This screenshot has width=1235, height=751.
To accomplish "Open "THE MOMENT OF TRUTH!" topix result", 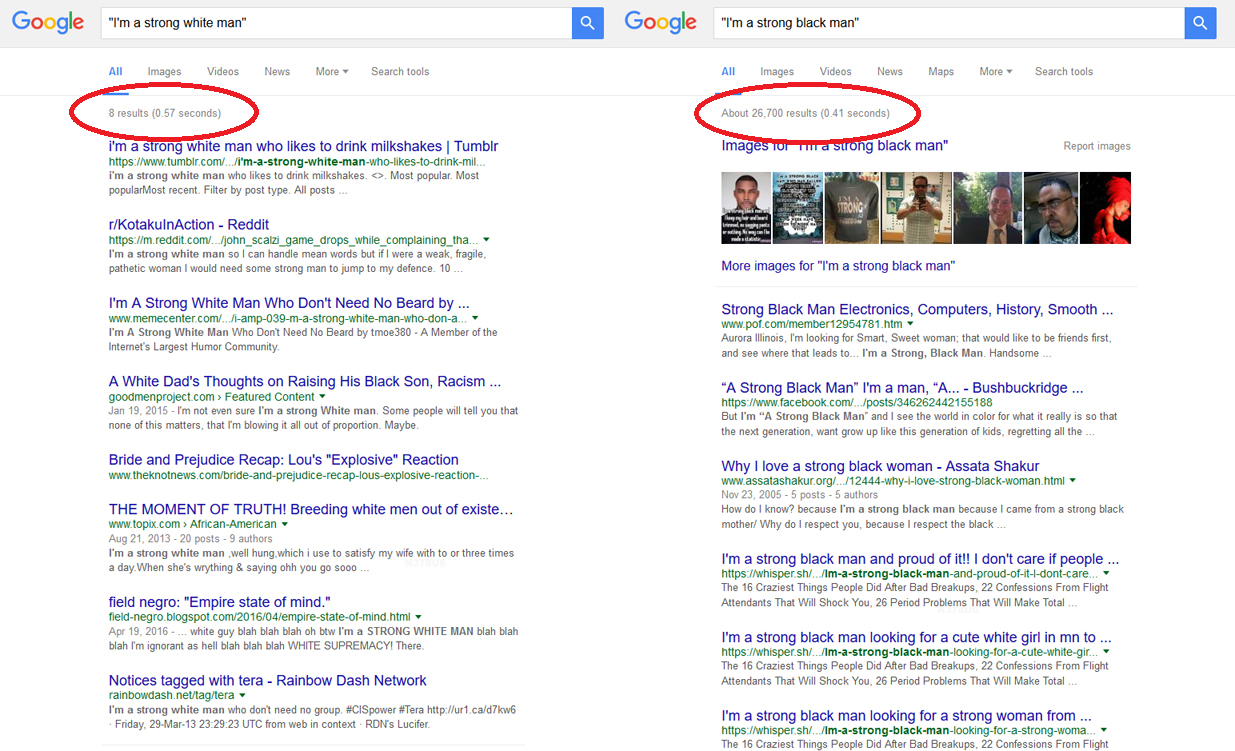I will 311,509.
